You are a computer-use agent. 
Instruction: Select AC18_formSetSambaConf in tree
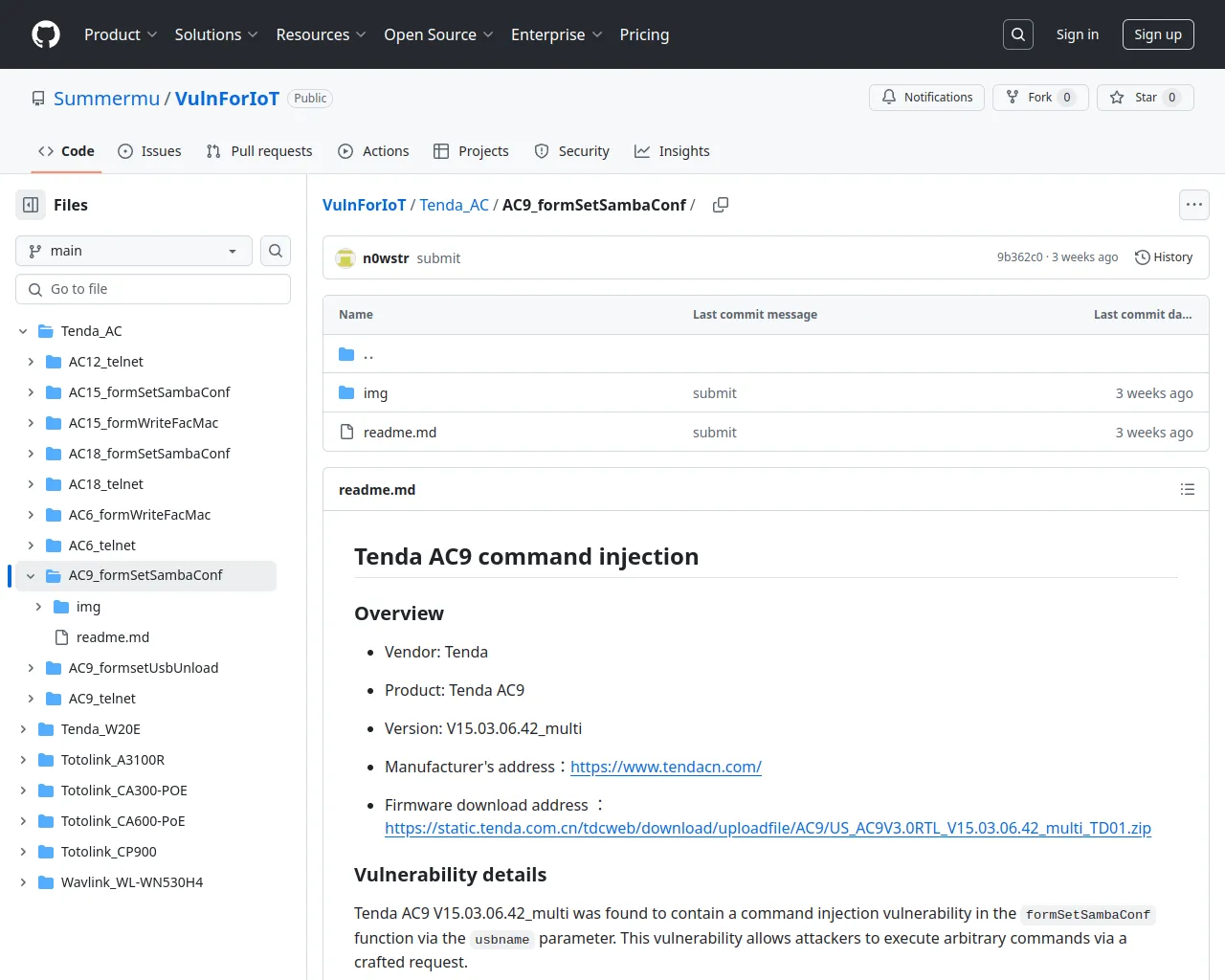[149, 454]
